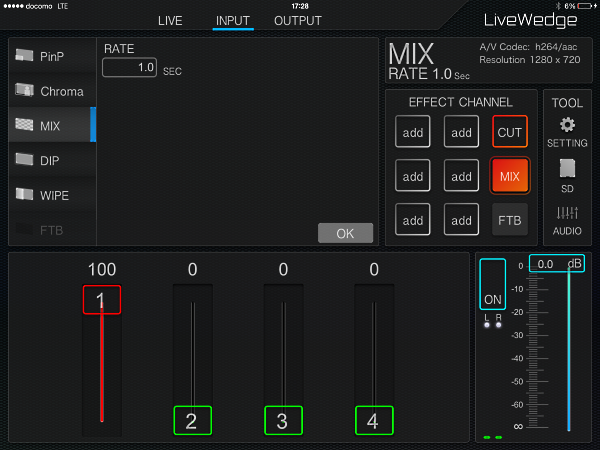600x450 pixels.
Task: Click the -30 mark on dB scale
Action: click(517, 335)
